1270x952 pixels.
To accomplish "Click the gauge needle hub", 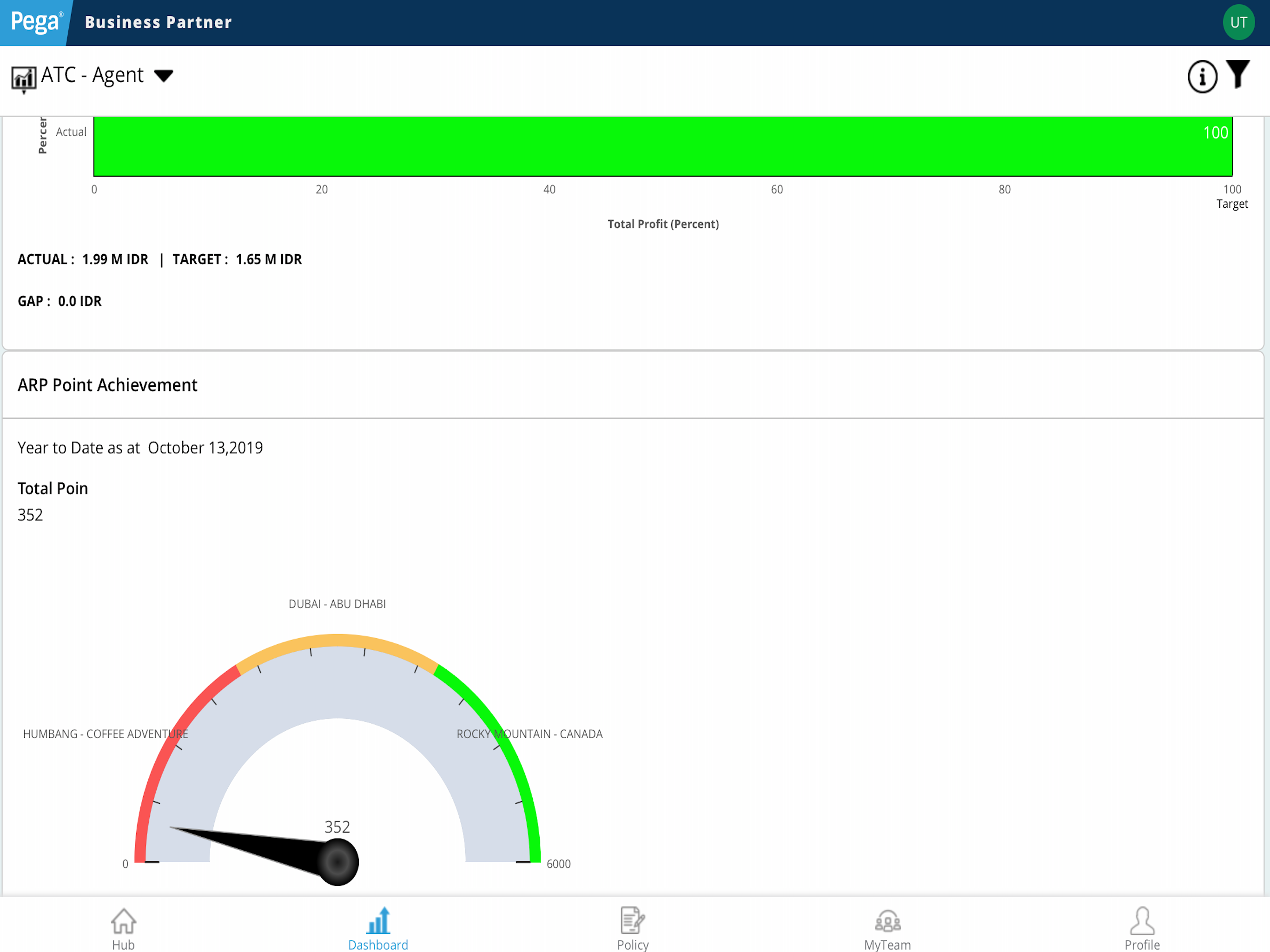I will (337, 862).
